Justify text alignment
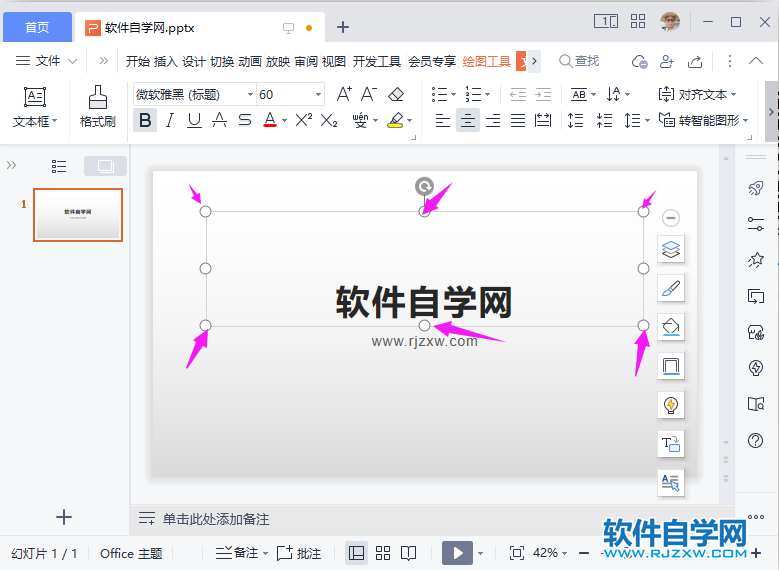 point(518,120)
